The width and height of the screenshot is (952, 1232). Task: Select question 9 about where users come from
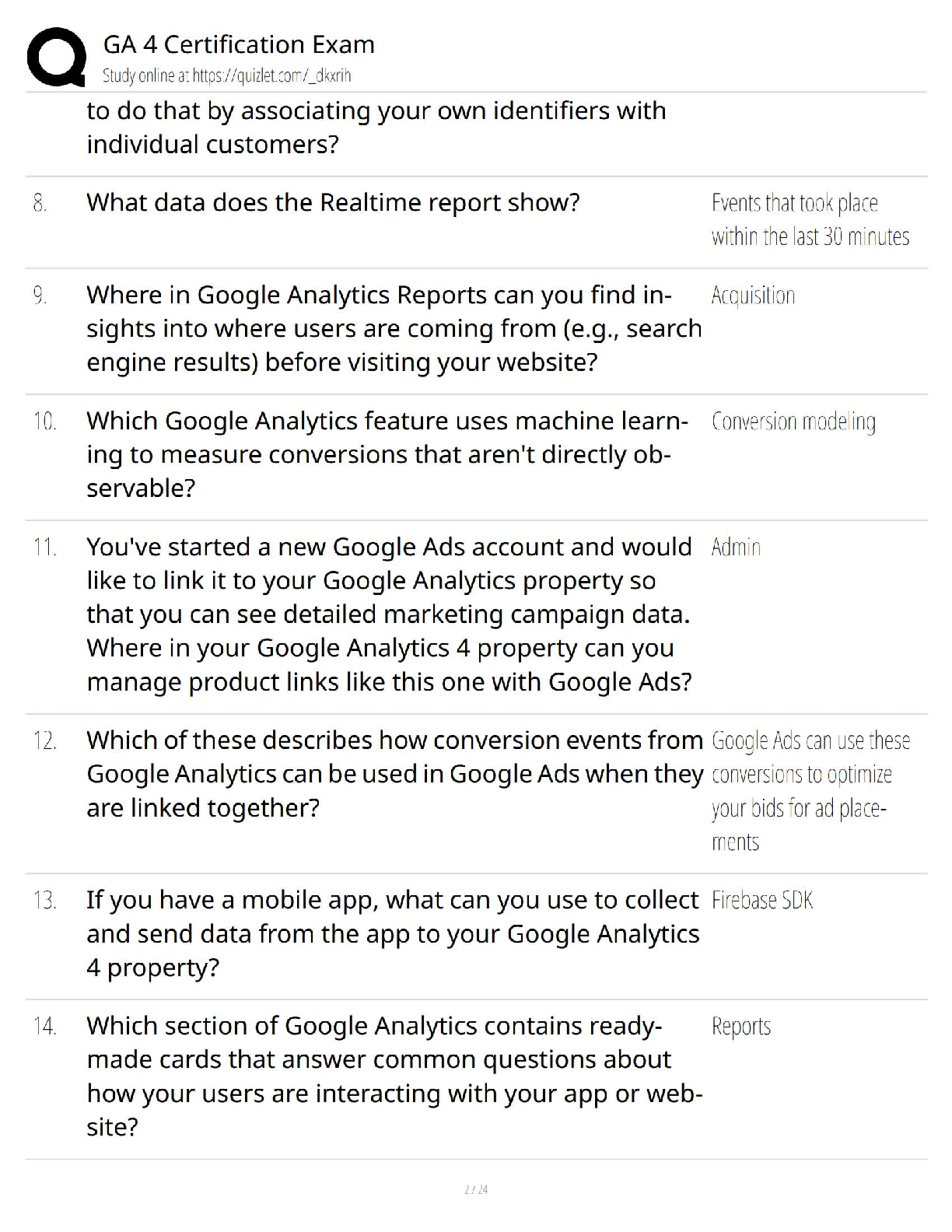394,328
